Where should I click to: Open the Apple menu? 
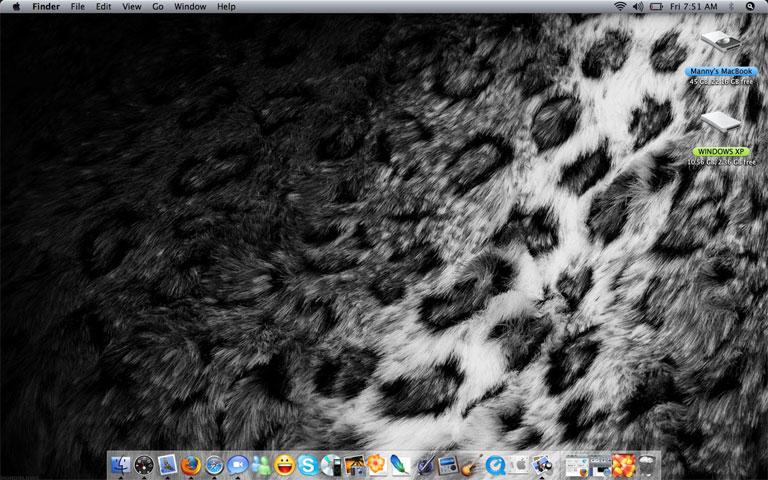(16, 7)
